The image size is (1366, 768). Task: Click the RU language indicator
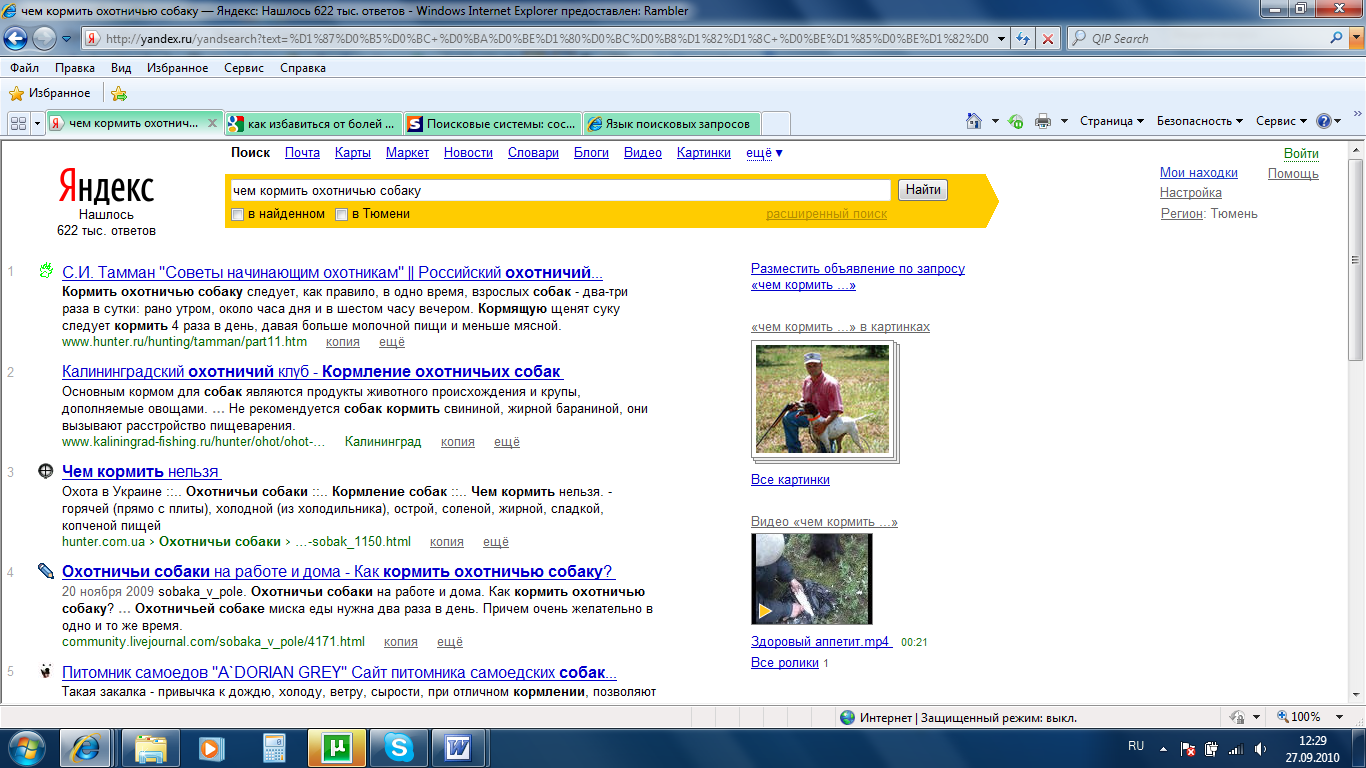pos(1136,746)
